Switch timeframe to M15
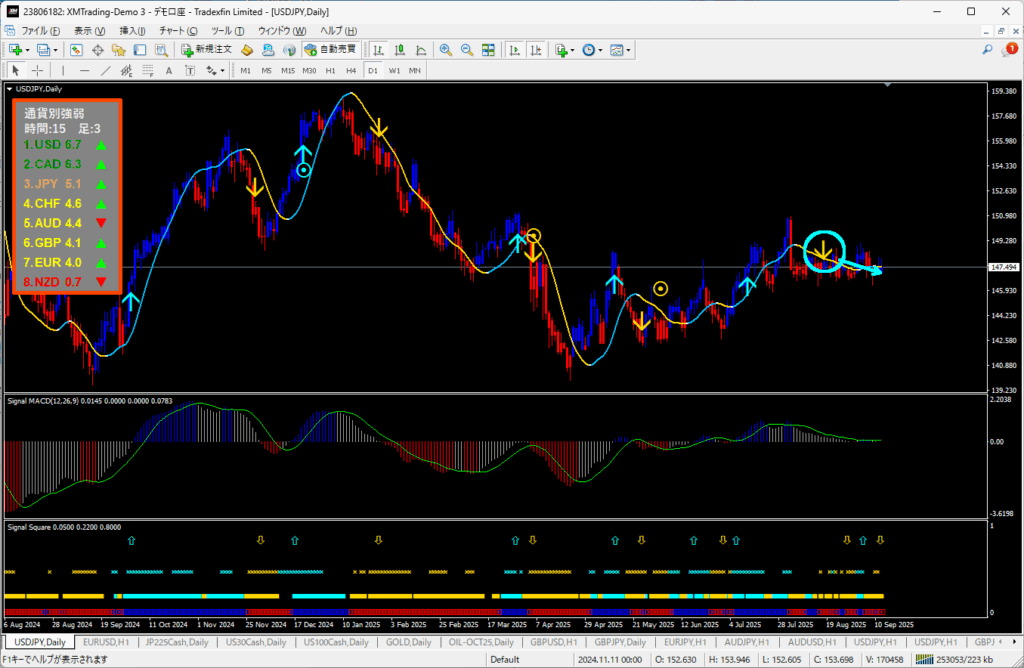Viewport: 1024px width, 668px height. coord(288,71)
